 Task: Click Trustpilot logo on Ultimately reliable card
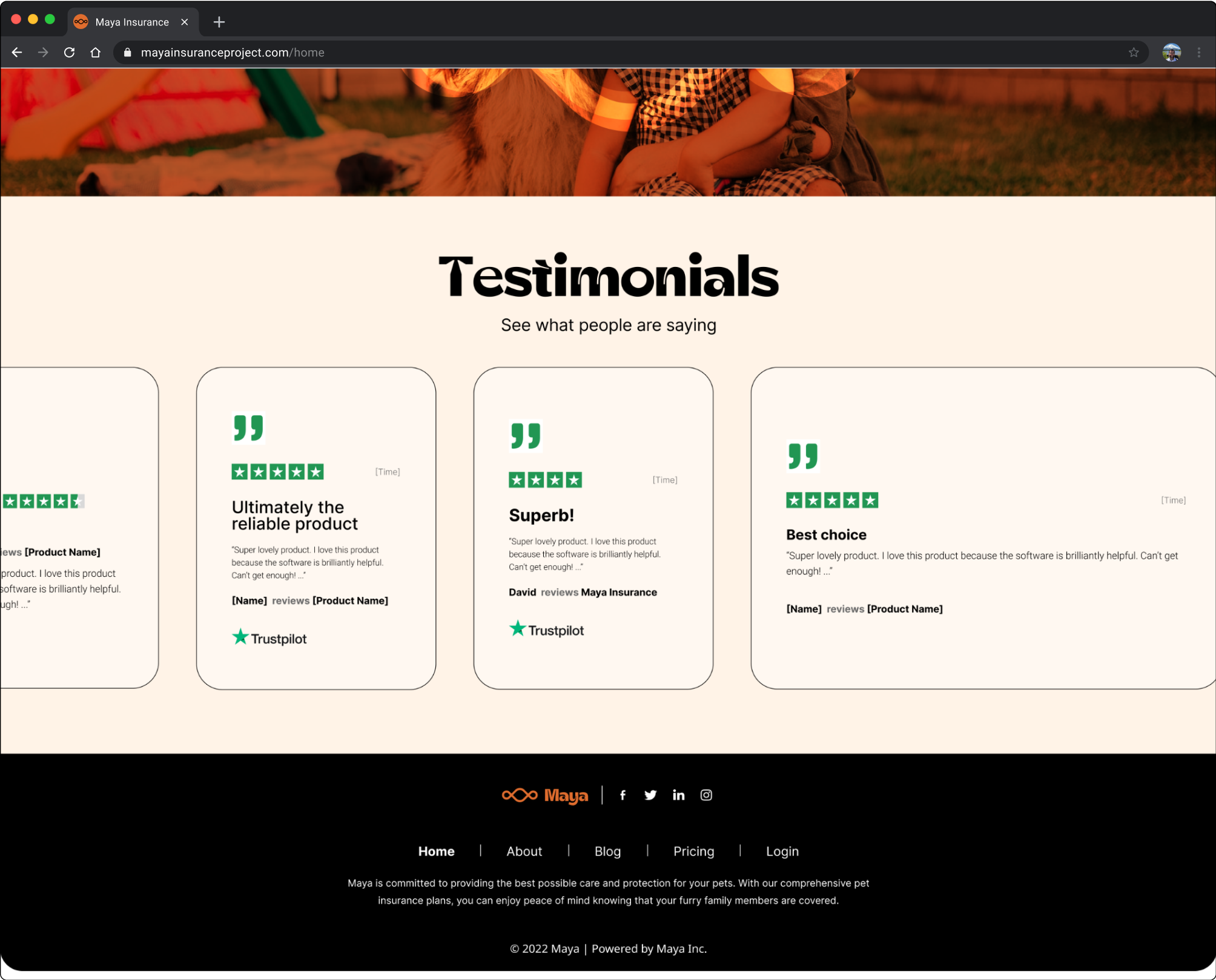coord(269,638)
